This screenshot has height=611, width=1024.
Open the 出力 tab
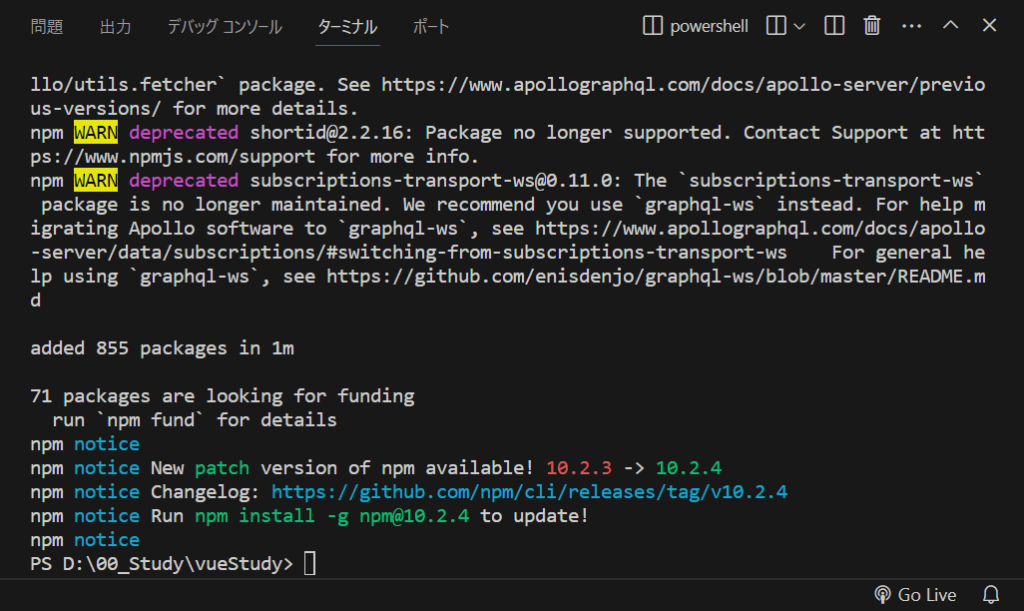click(x=116, y=27)
